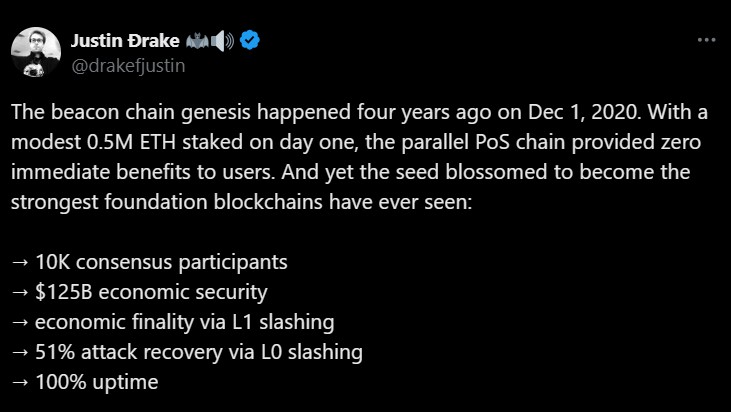Click the "economic finality via L1 slashing" bullet
The width and height of the screenshot is (731, 412).
184,322
